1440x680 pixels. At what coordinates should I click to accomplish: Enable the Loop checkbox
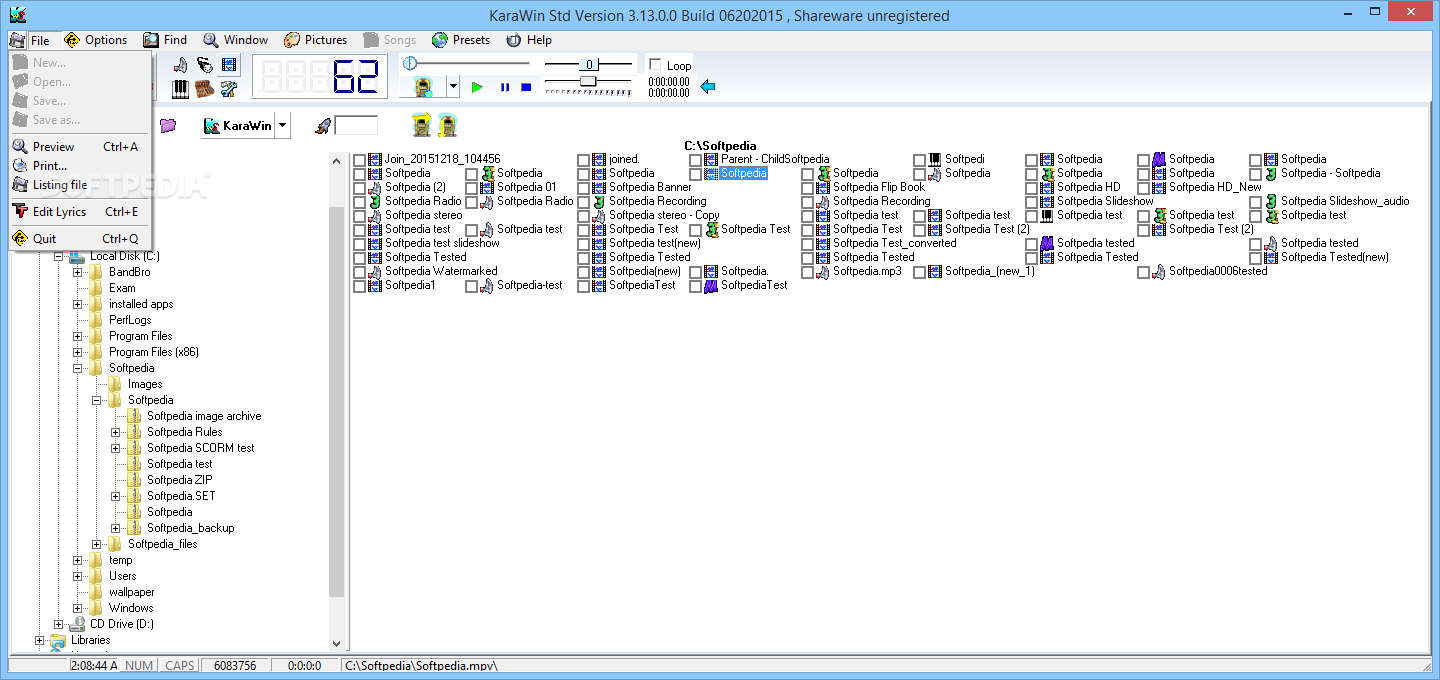655,65
